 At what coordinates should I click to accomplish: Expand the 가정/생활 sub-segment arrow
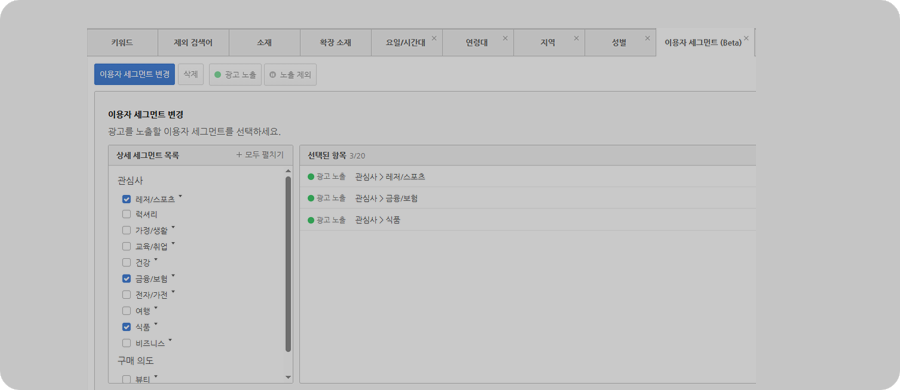[x=173, y=228]
